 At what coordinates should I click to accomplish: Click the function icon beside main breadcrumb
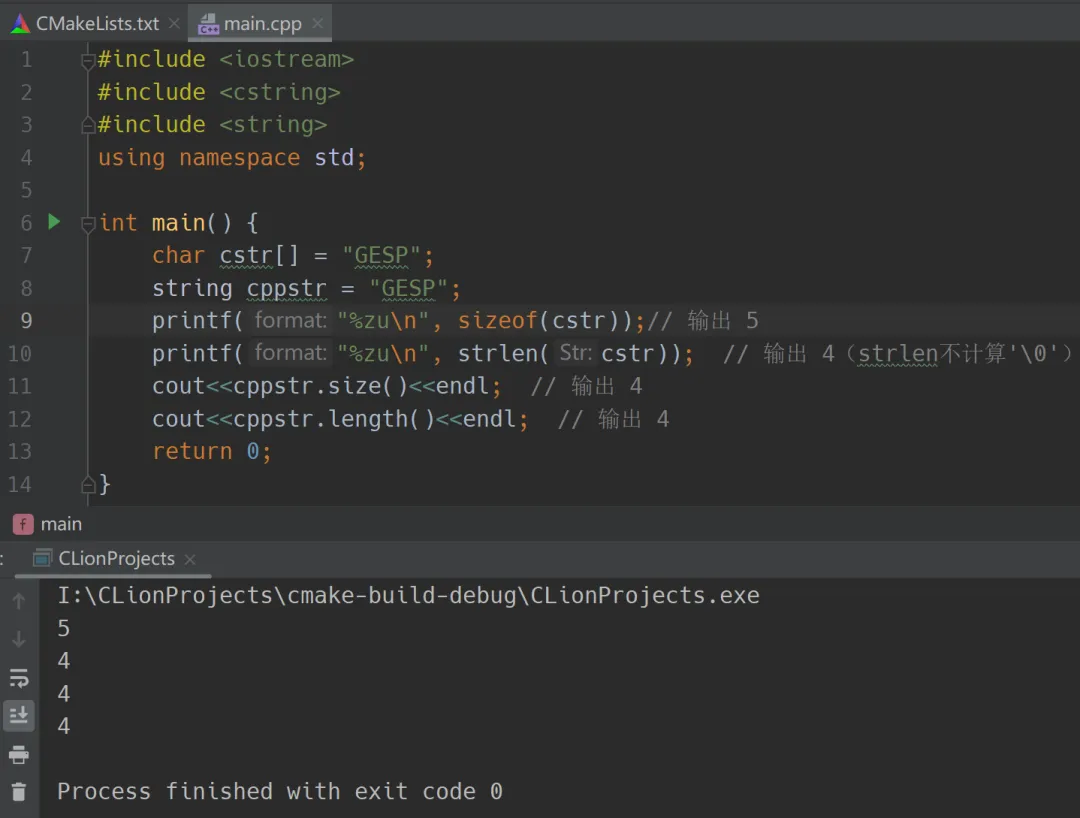tap(23, 525)
